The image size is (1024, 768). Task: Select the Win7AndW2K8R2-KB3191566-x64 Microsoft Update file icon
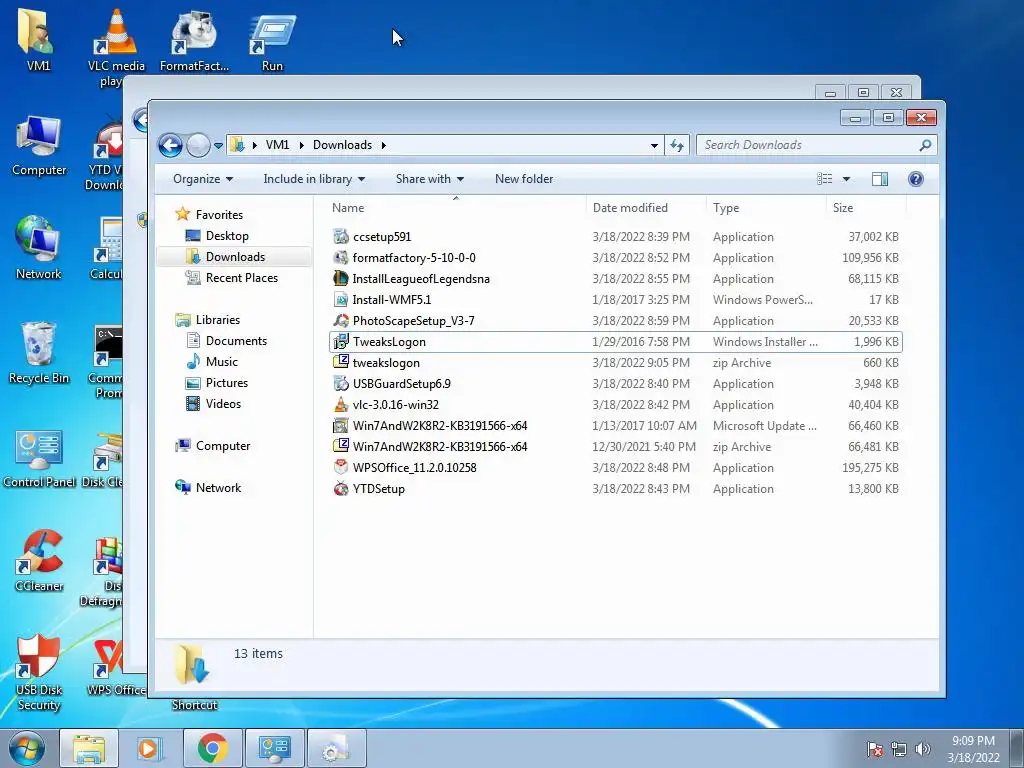(x=341, y=425)
